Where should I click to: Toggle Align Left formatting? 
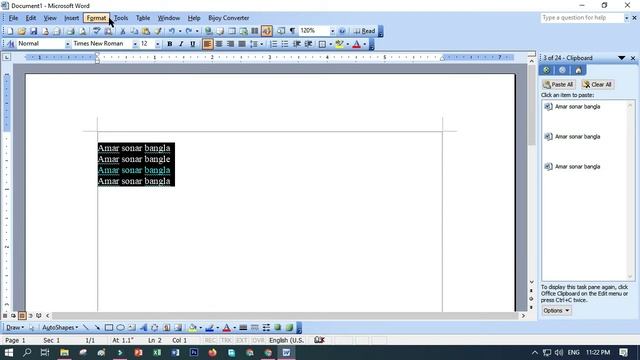click(207, 44)
